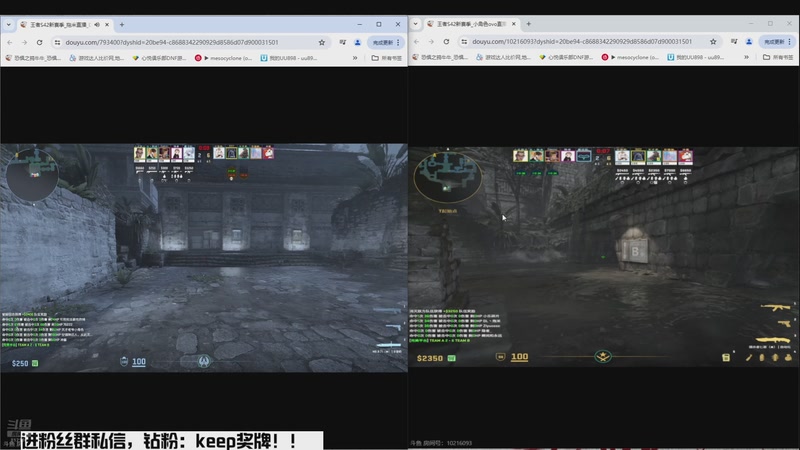This screenshot has height=450, width=800.
Task: Open mesocyclone bookmark in the 10216093 window
Action: tap(631, 57)
